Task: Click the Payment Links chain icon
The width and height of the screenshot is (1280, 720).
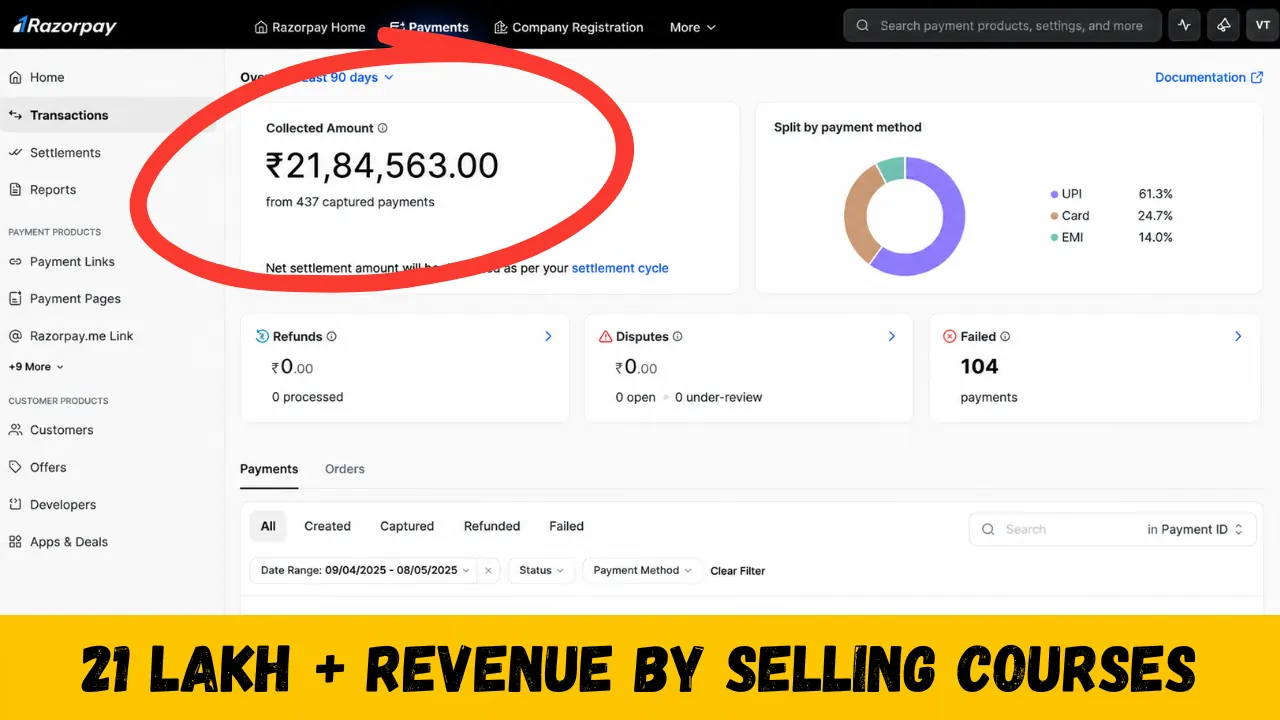Action: click(x=15, y=261)
